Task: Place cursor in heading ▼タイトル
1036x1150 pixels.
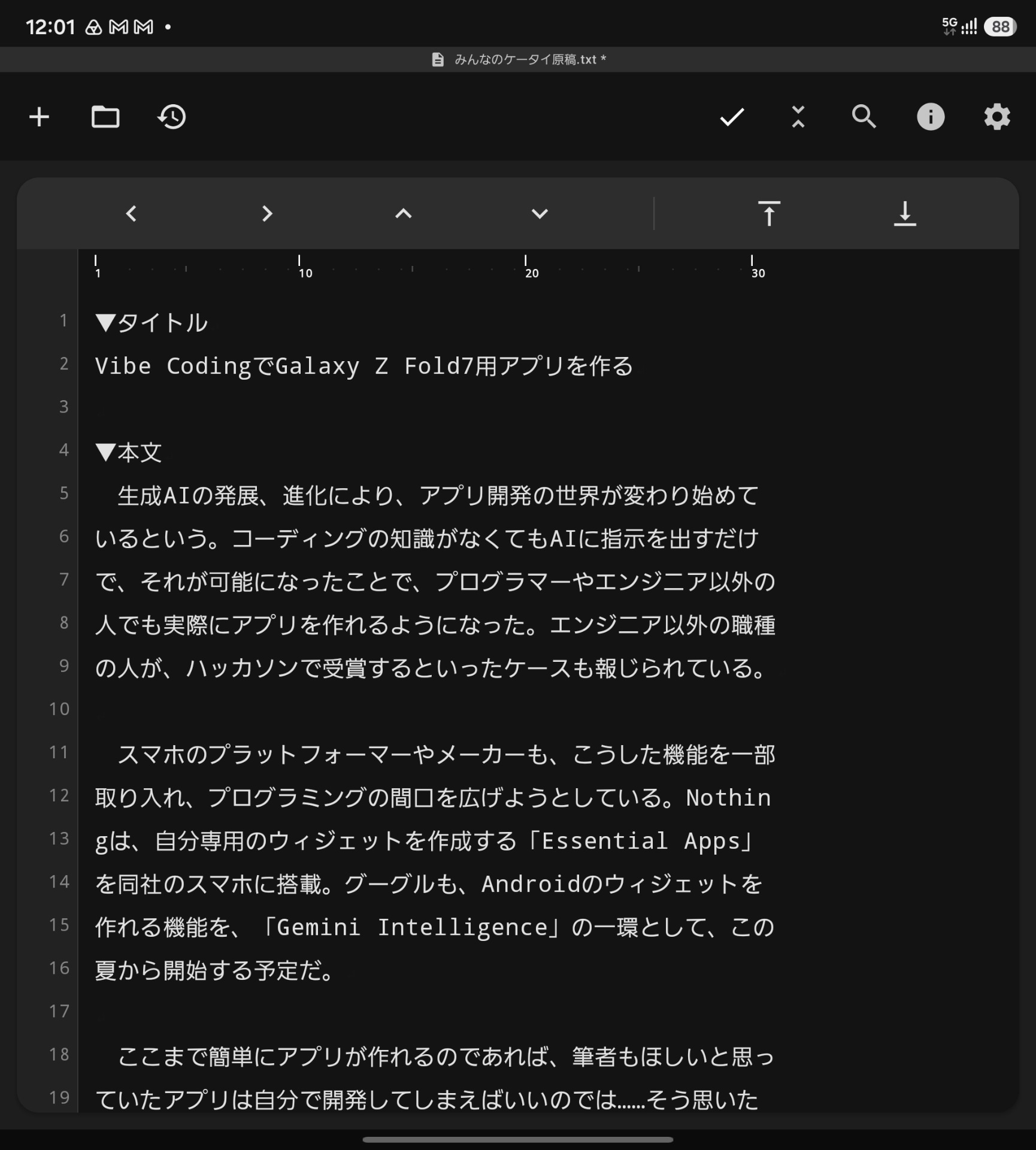Action: tap(152, 323)
